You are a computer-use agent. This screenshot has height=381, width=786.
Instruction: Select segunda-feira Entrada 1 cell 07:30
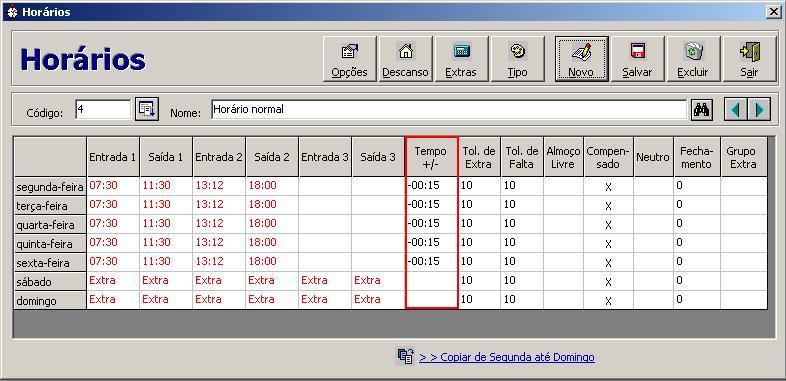113,186
